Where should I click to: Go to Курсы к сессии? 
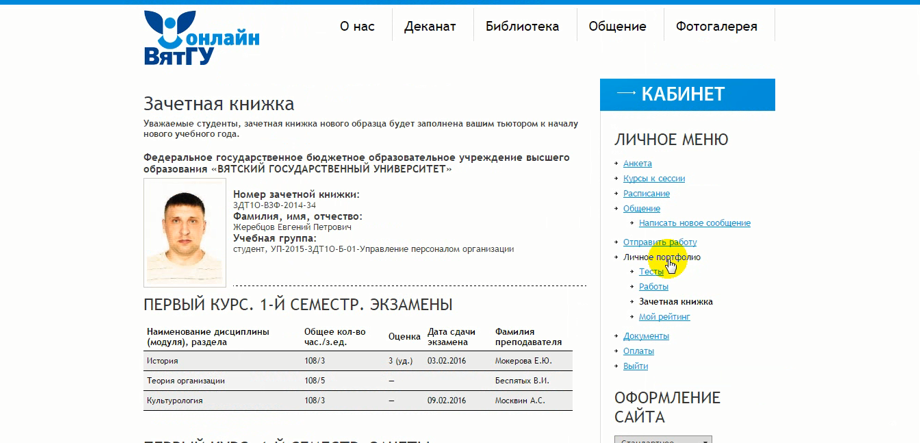point(654,178)
